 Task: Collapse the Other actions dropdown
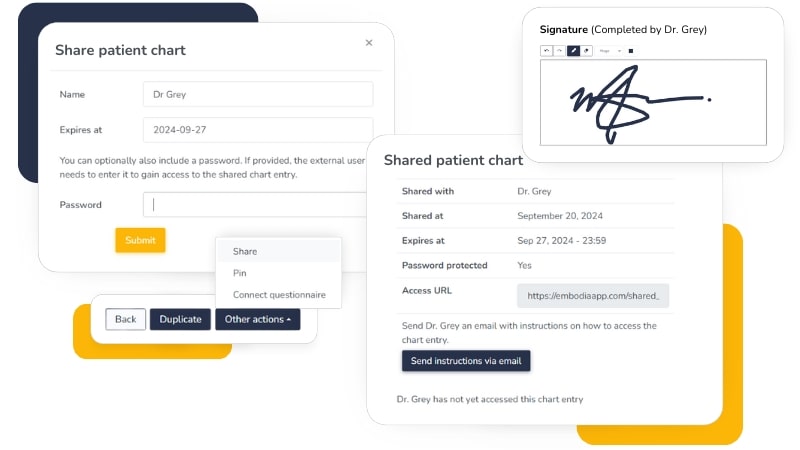[257, 319]
